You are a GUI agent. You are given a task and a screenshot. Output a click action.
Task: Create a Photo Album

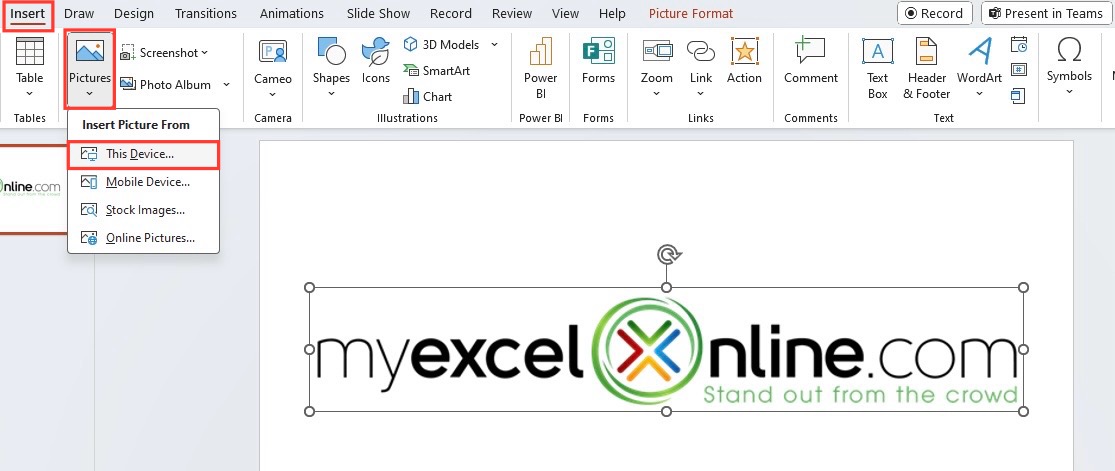point(165,85)
